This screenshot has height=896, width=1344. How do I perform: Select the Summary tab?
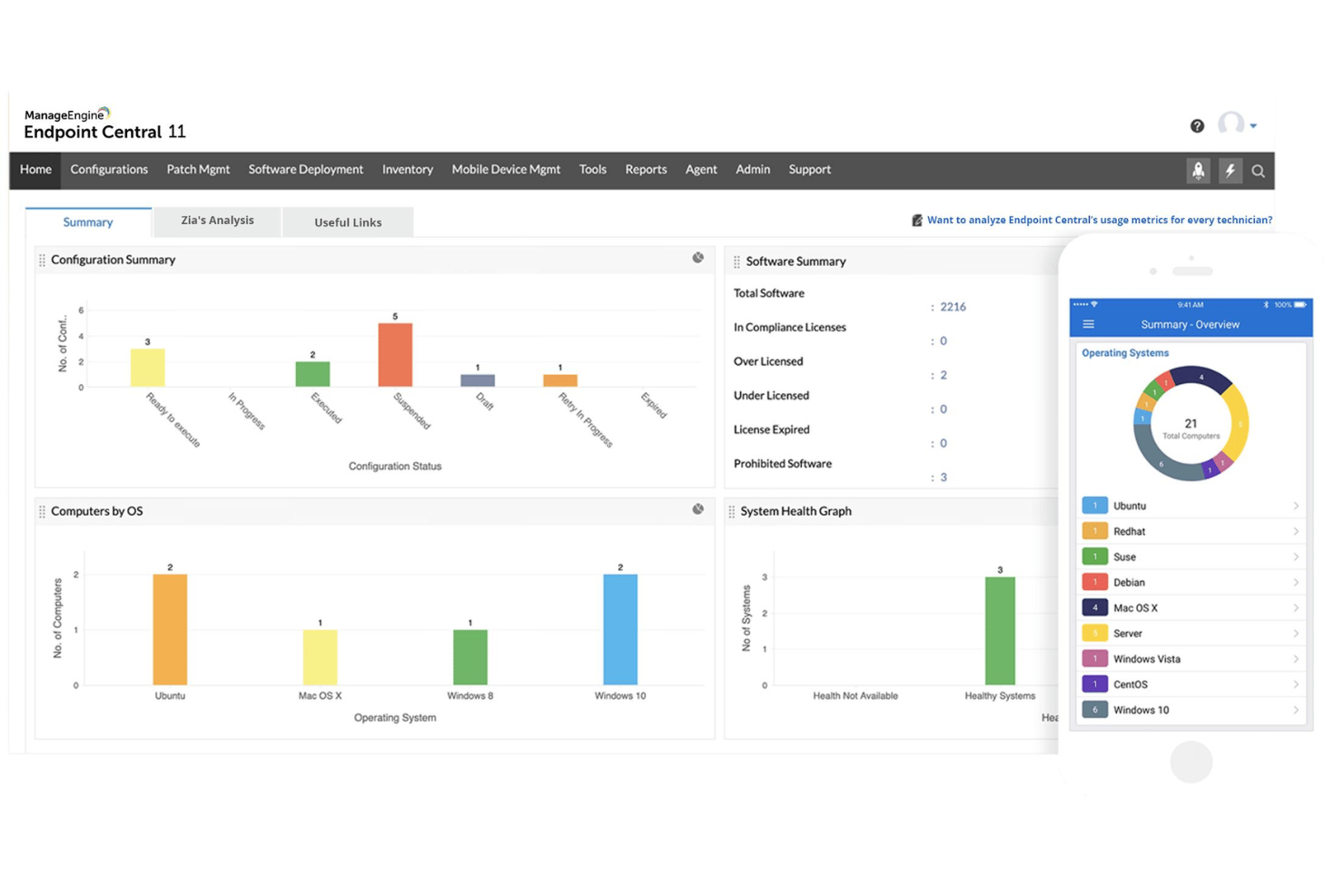click(x=88, y=222)
